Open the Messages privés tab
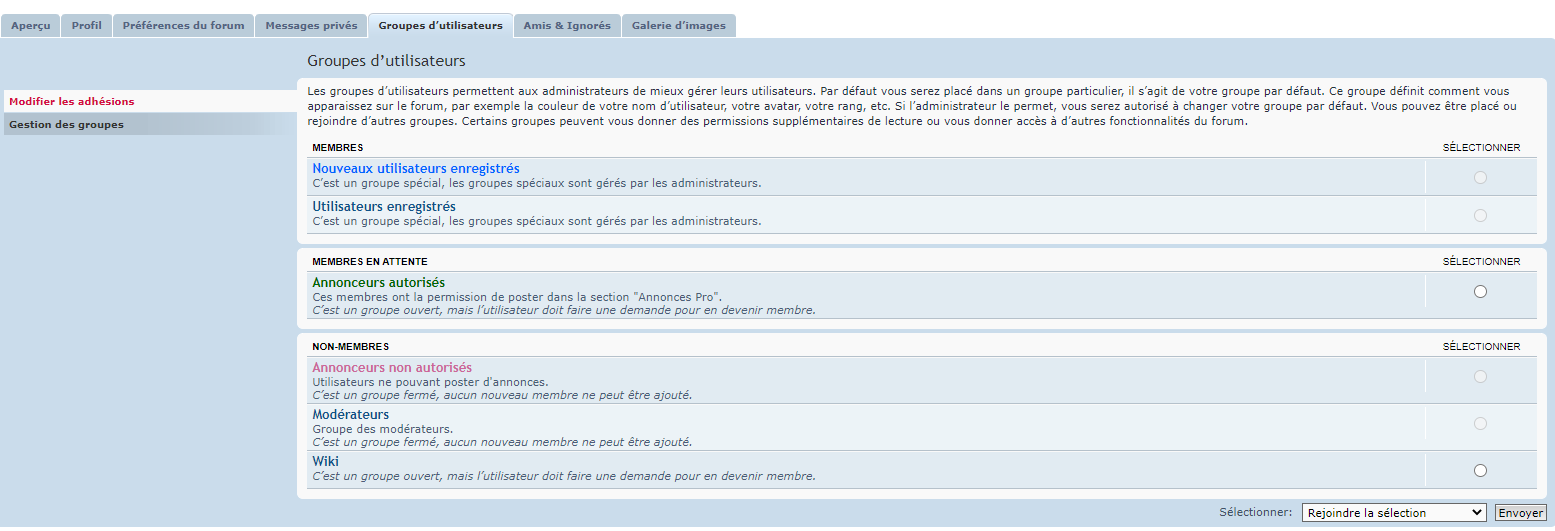 point(311,26)
